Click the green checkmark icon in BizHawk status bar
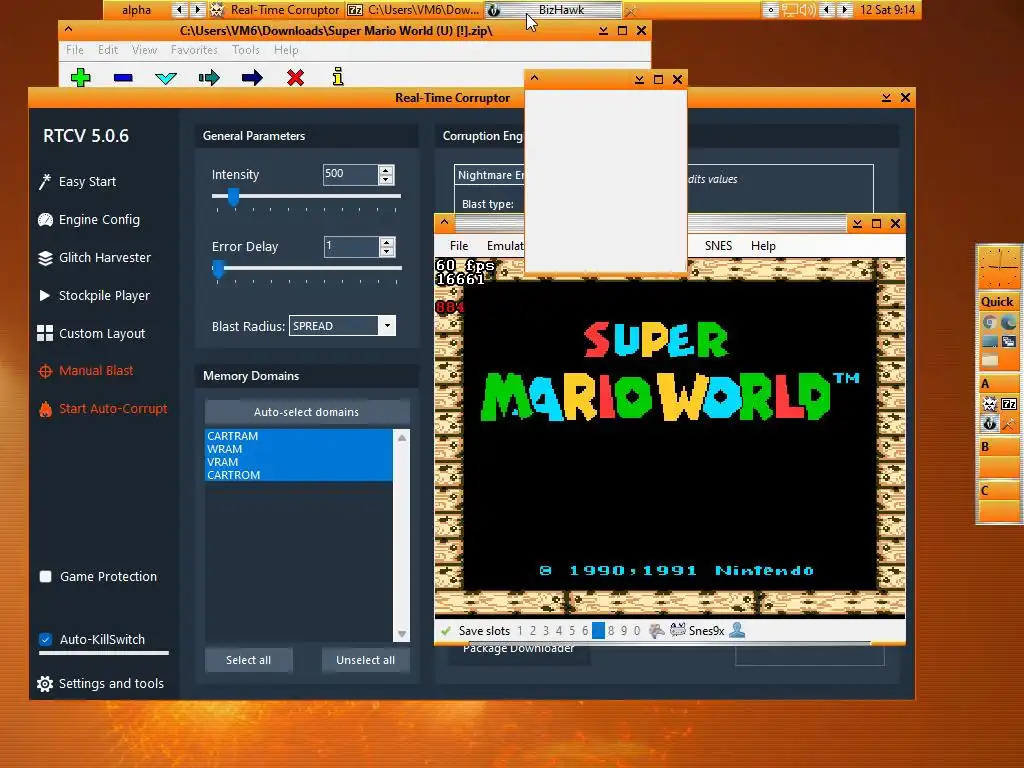This screenshot has height=768, width=1024. (446, 631)
